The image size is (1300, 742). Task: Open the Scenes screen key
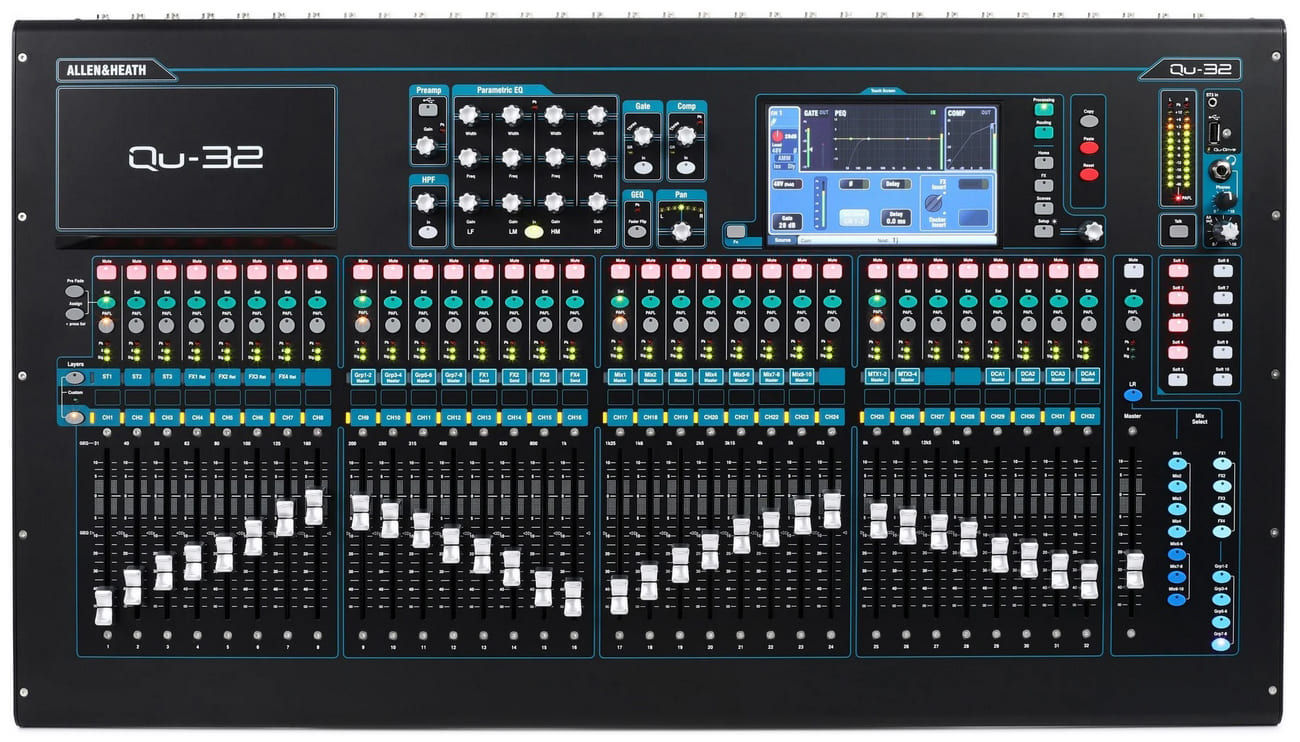(1042, 207)
